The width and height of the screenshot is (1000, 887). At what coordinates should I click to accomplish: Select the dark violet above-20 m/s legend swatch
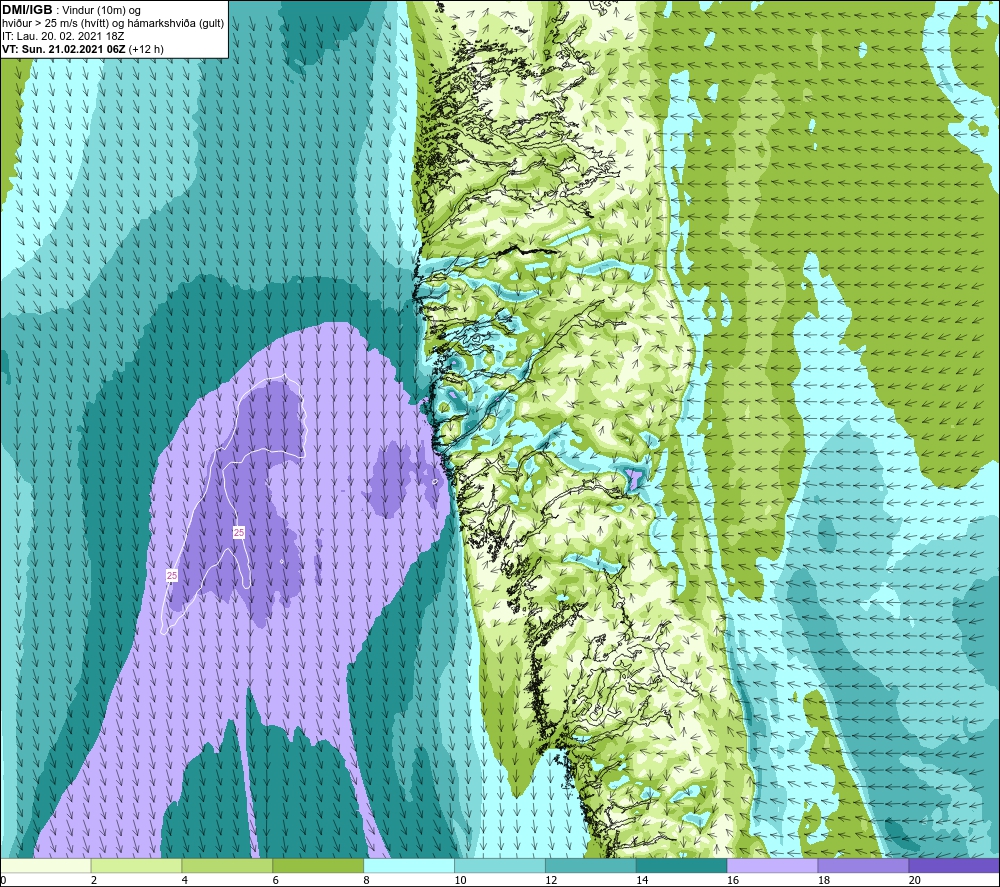[954, 866]
